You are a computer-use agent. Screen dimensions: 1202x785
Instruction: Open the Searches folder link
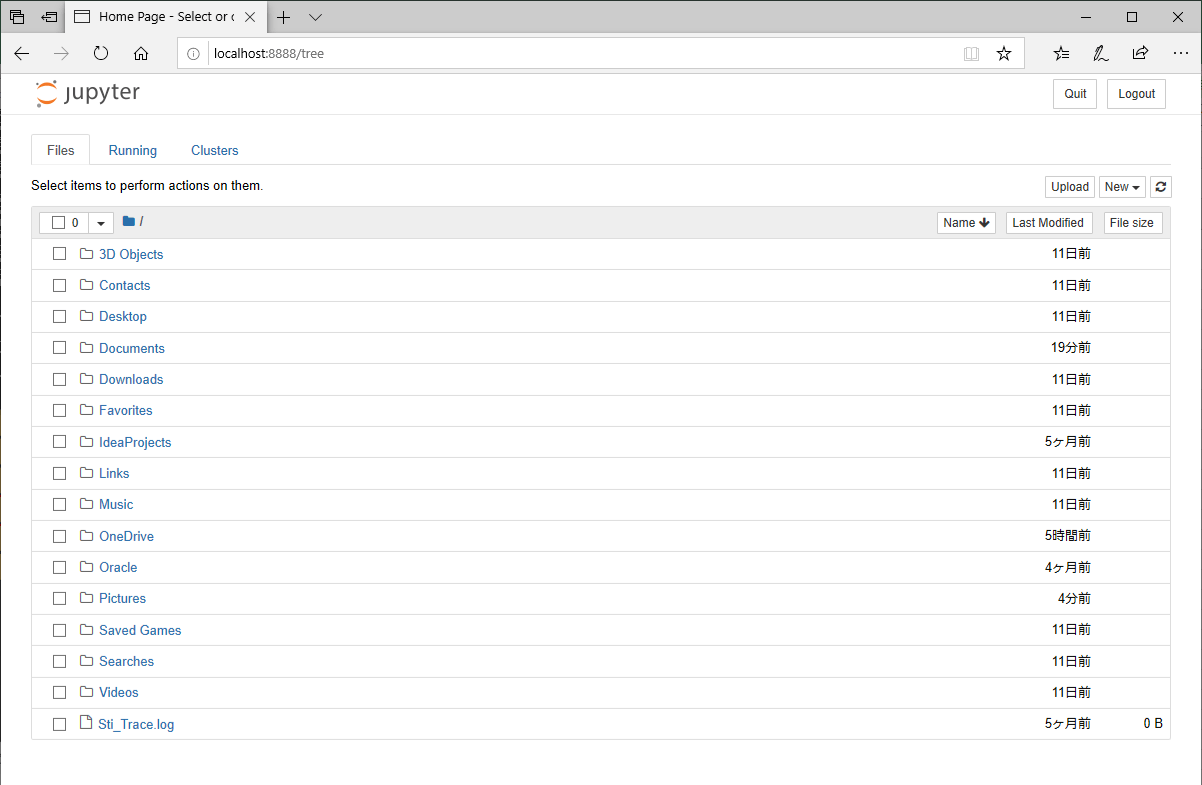[127, 661]
